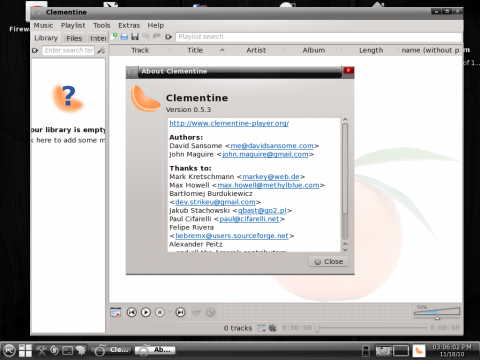
Task: Sort by the Track column header
Action: 140,50
